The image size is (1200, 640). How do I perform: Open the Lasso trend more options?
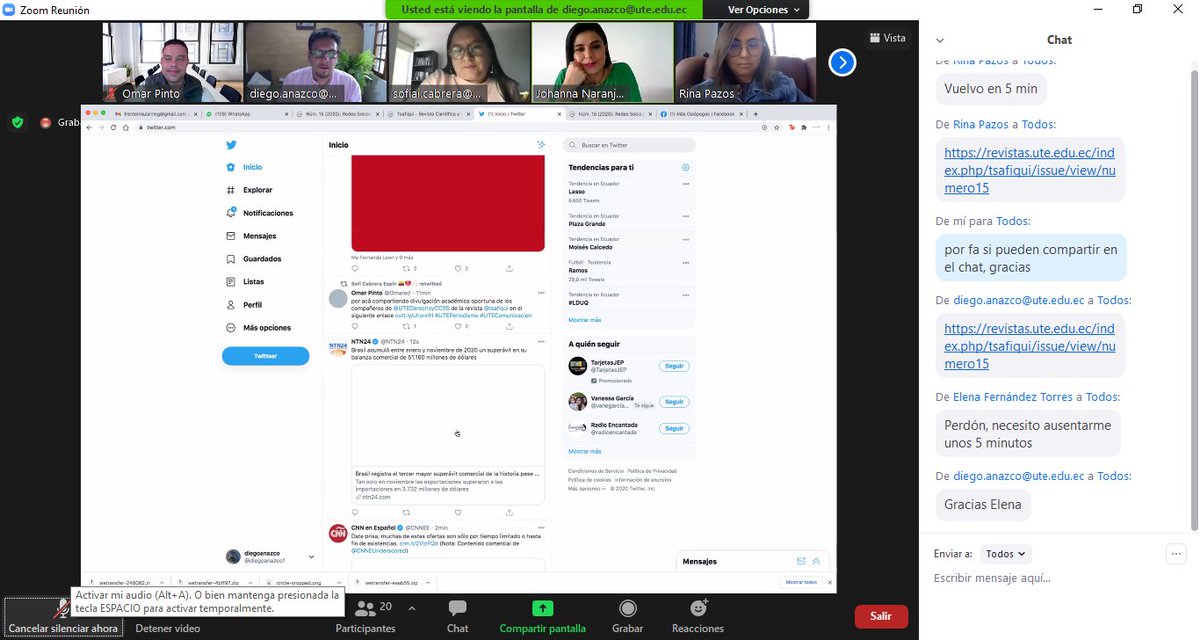(x=685, y=185)
